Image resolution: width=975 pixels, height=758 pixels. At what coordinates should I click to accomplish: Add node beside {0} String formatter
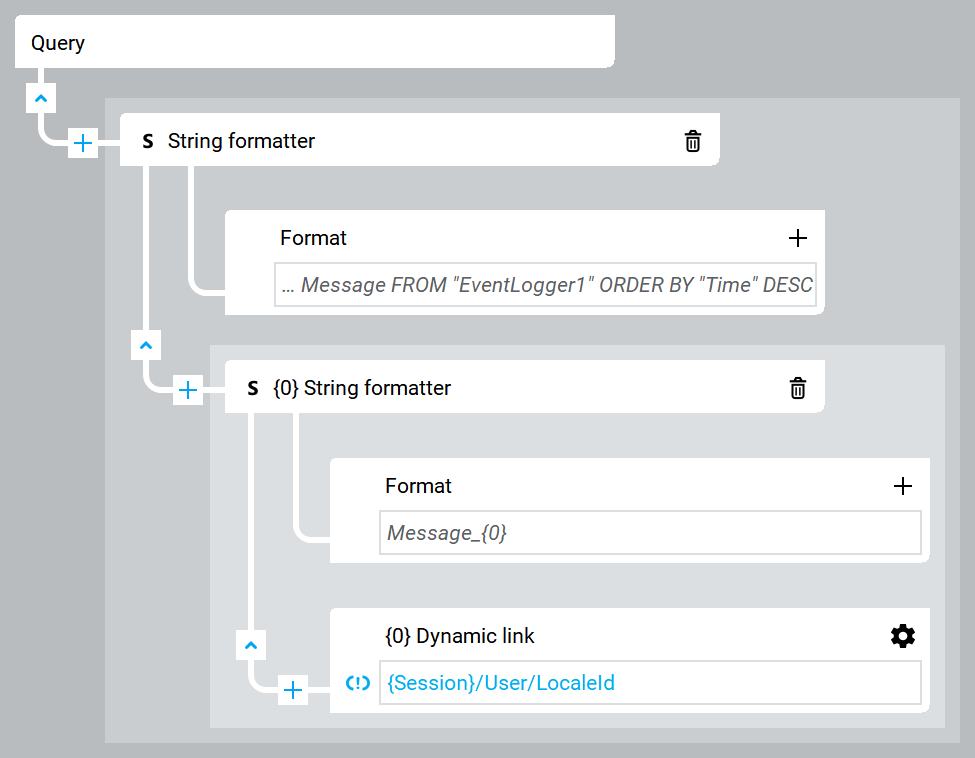pyautogui.click(x=188, y=390)
